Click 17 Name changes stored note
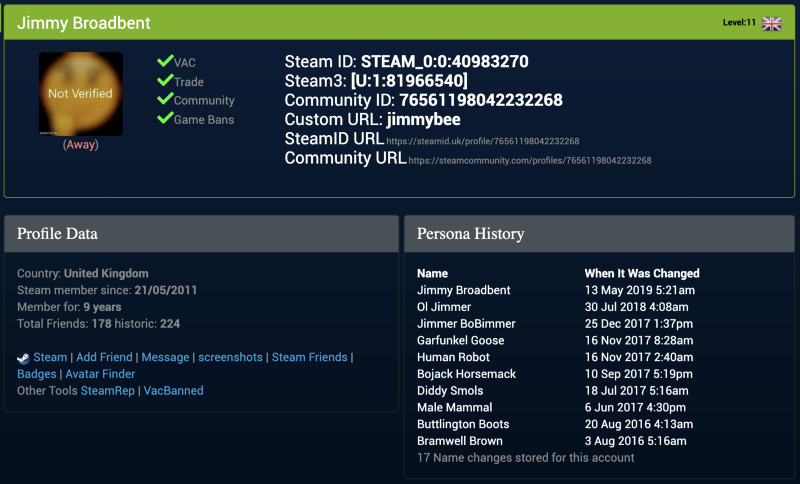The width and height of the screenshot is (800, 484). 526,458
